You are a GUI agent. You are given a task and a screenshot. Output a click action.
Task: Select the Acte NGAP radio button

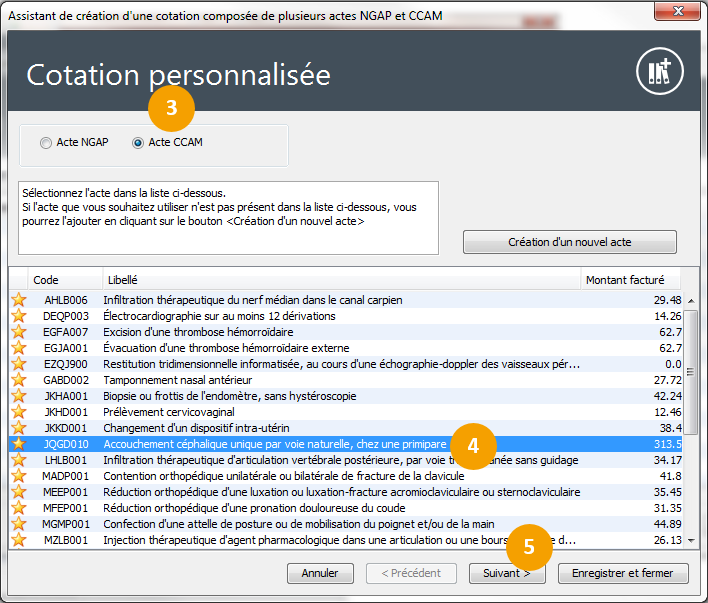46,143
